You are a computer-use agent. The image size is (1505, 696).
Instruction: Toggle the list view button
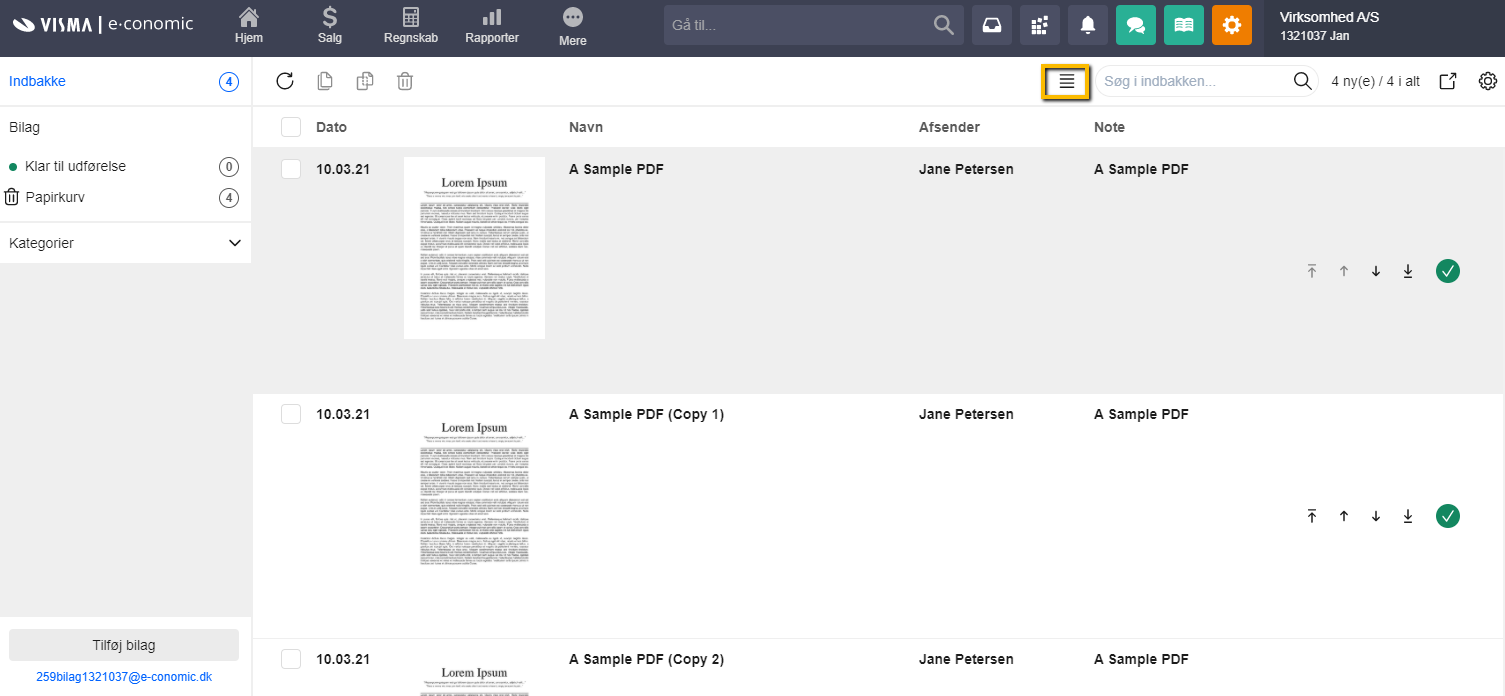tap(1067, 82)
